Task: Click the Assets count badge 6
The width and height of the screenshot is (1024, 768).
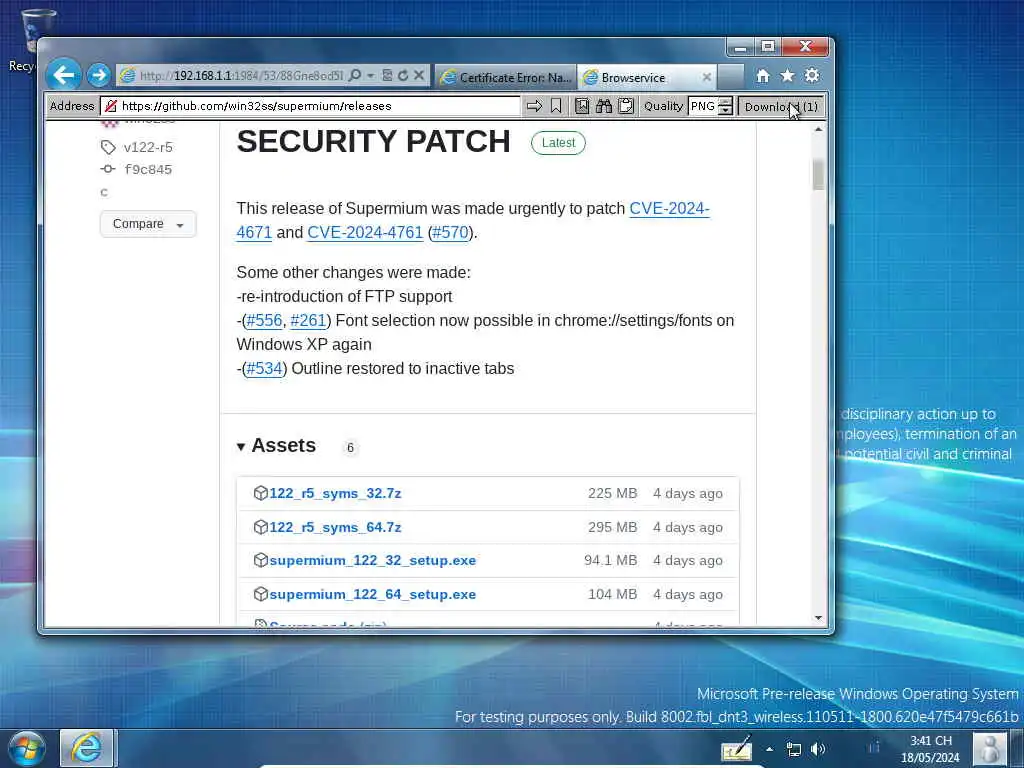Action: pyautogui.click(x=350, y=447)
